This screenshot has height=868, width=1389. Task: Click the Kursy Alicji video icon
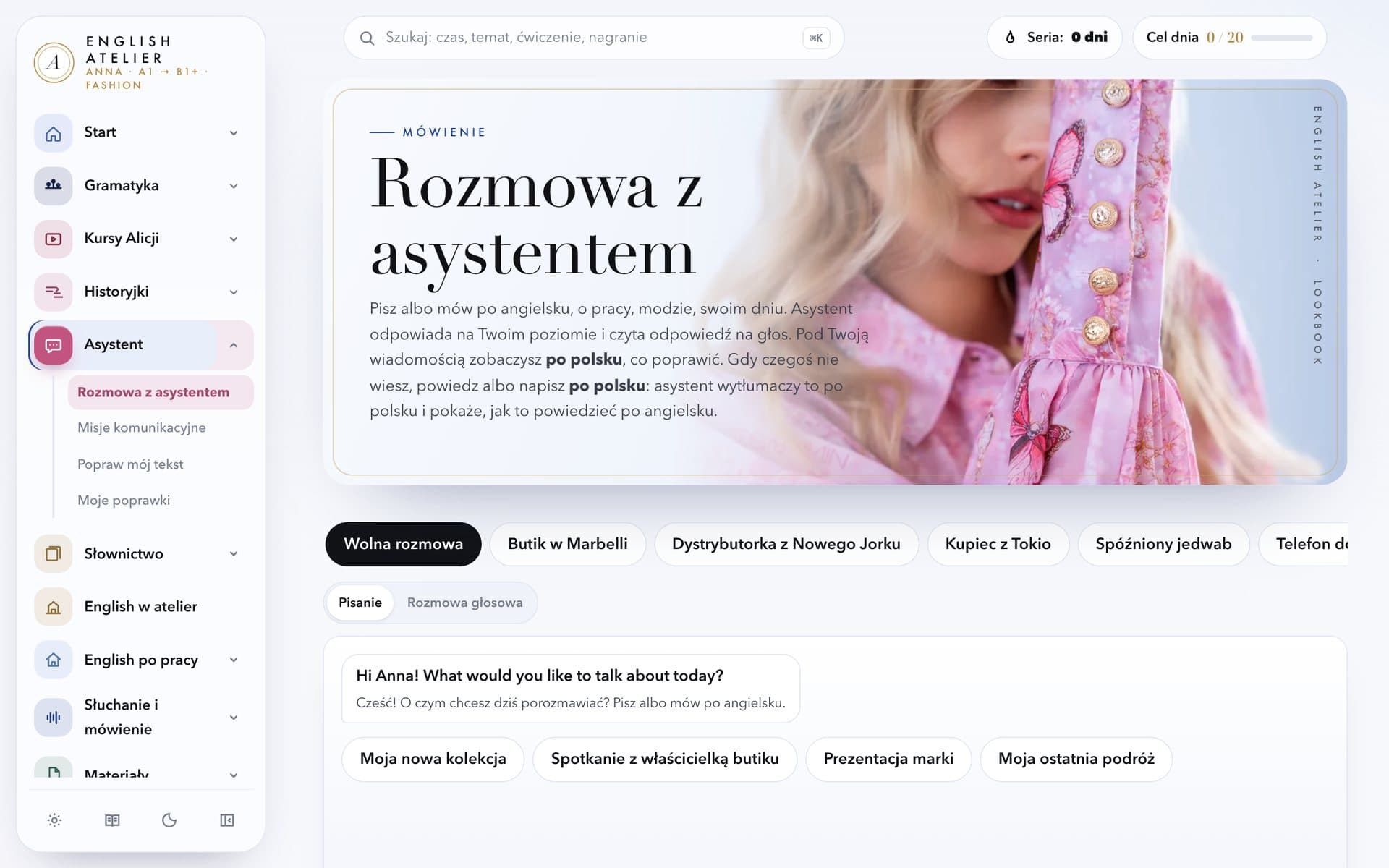54,239
